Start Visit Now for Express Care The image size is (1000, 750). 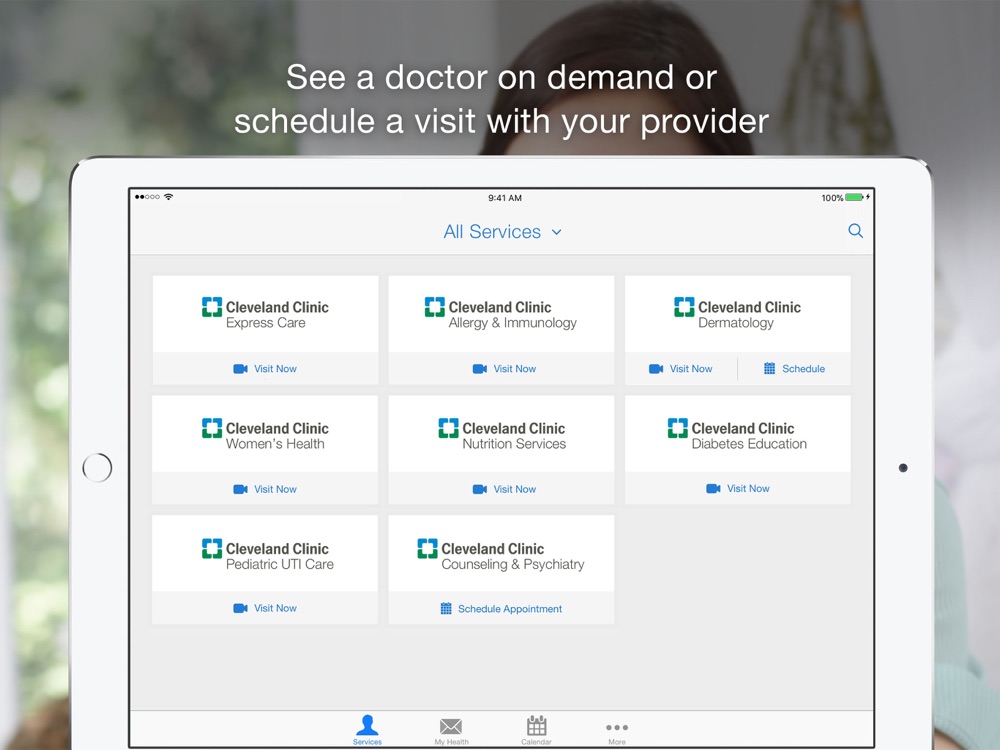pos(276,369)
